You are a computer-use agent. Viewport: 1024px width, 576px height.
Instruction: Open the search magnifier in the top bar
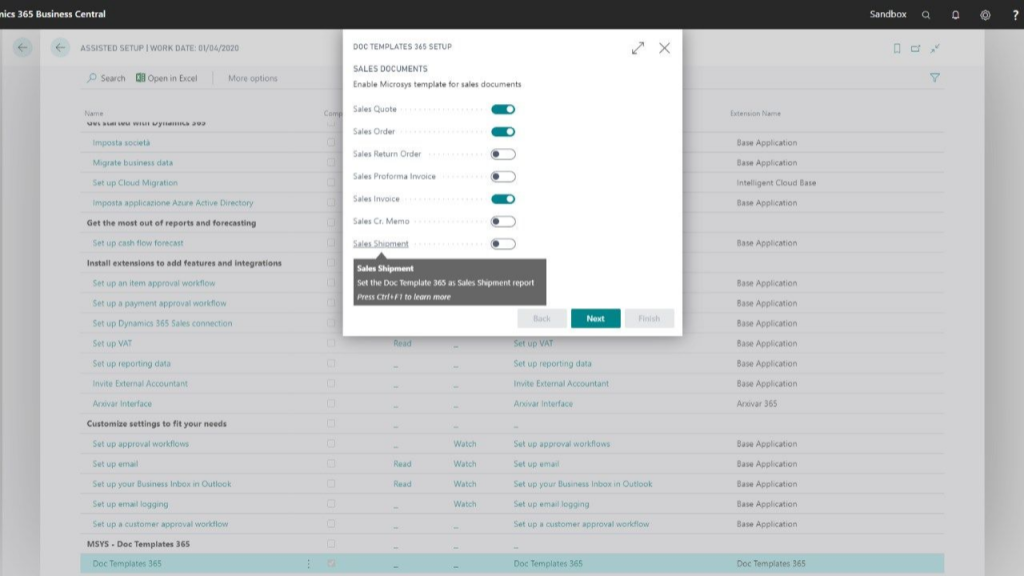926,15
